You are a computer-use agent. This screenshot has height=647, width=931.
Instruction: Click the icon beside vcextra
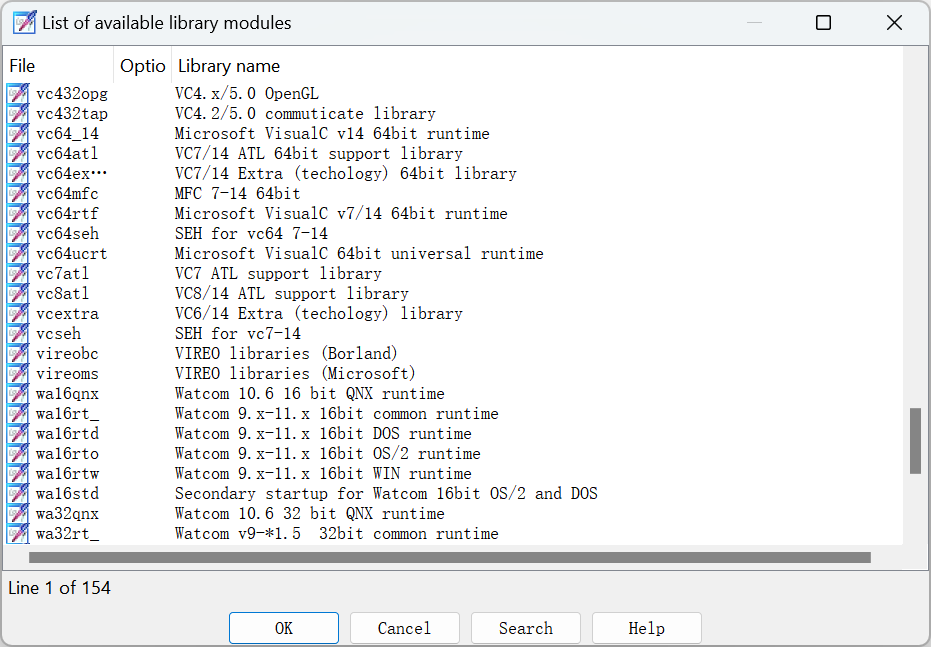18,313
